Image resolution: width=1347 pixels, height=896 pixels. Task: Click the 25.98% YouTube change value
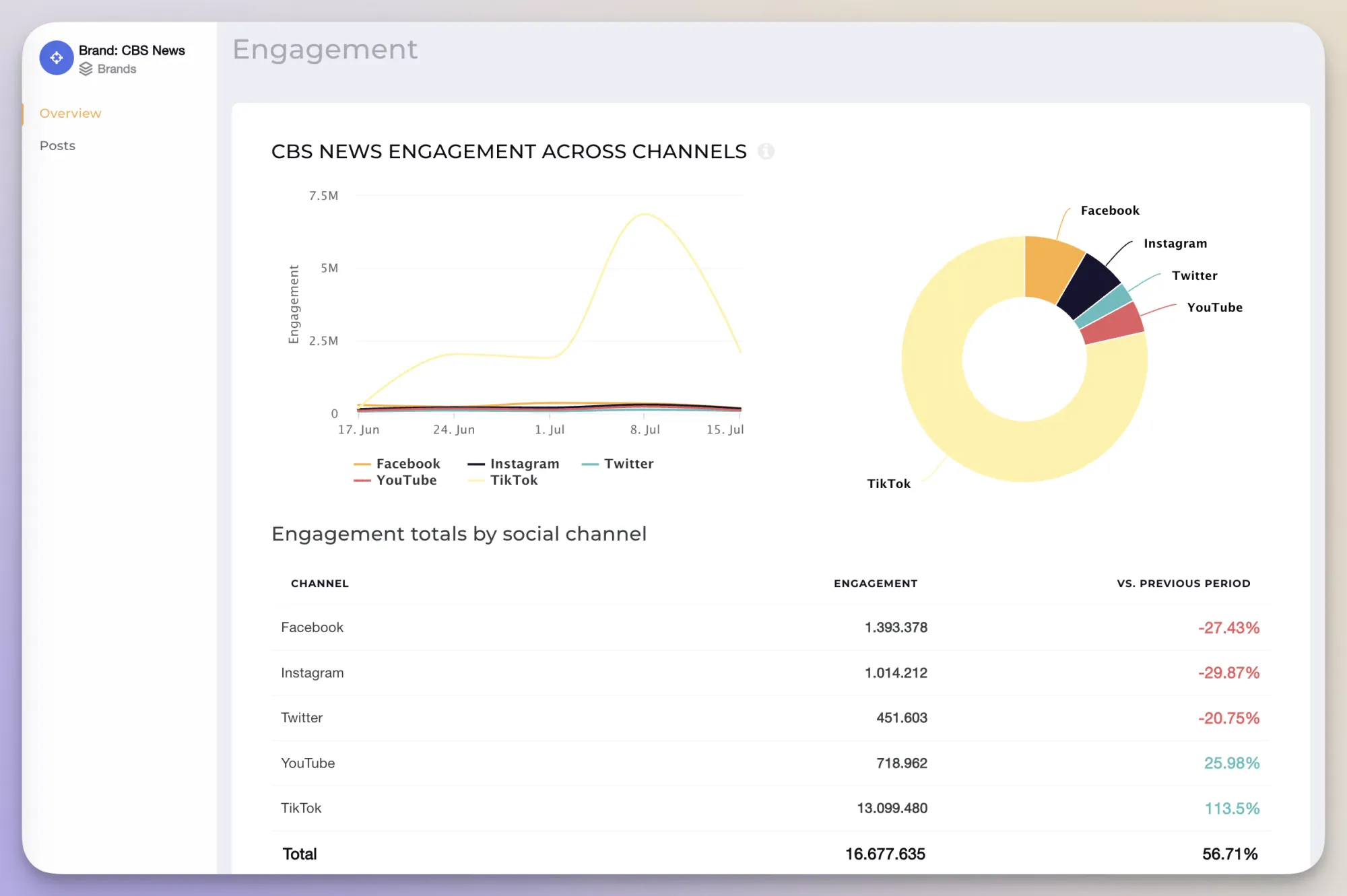point(1232,763)
